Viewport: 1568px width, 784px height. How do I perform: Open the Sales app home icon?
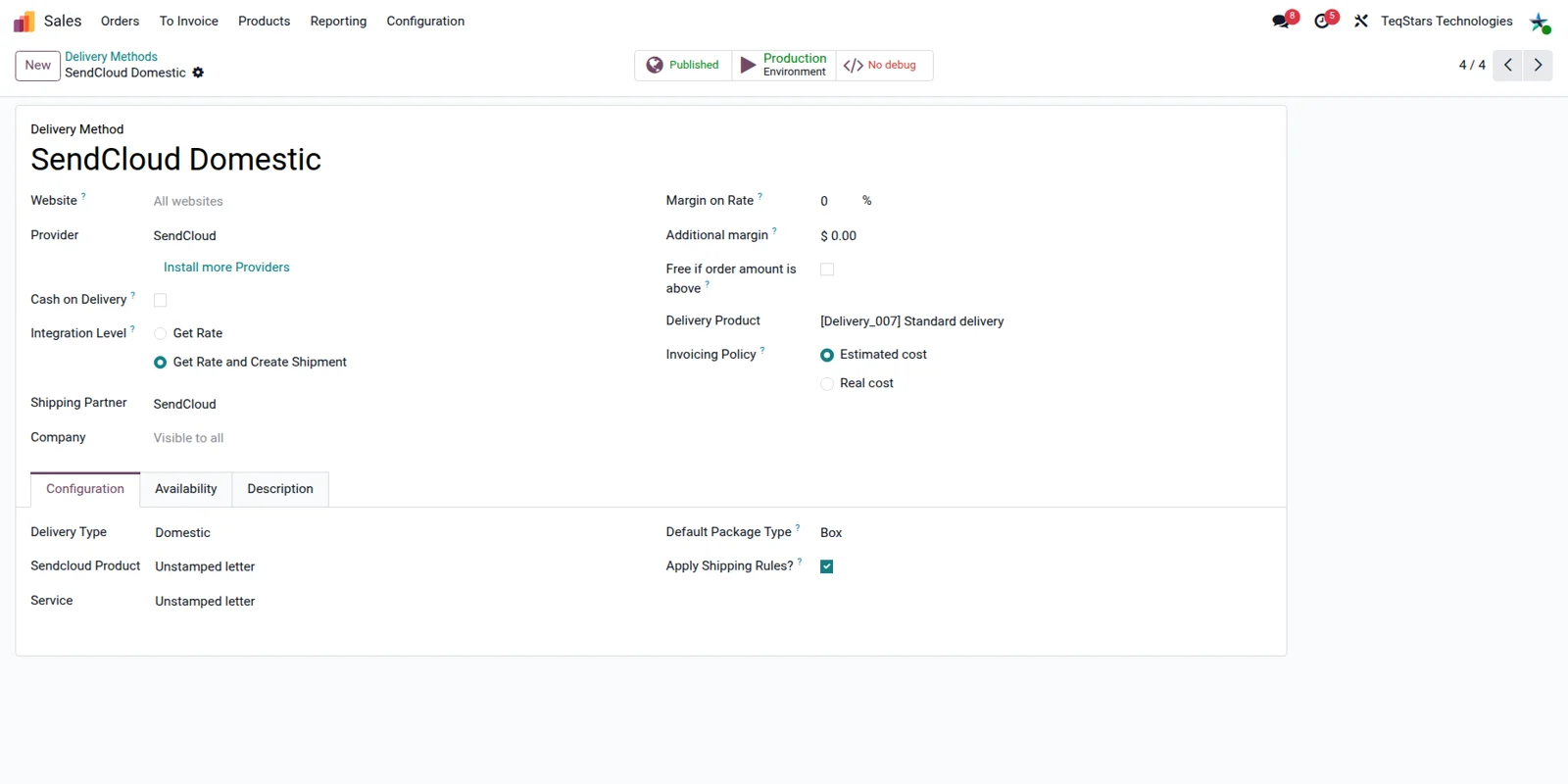coord(24,21)
